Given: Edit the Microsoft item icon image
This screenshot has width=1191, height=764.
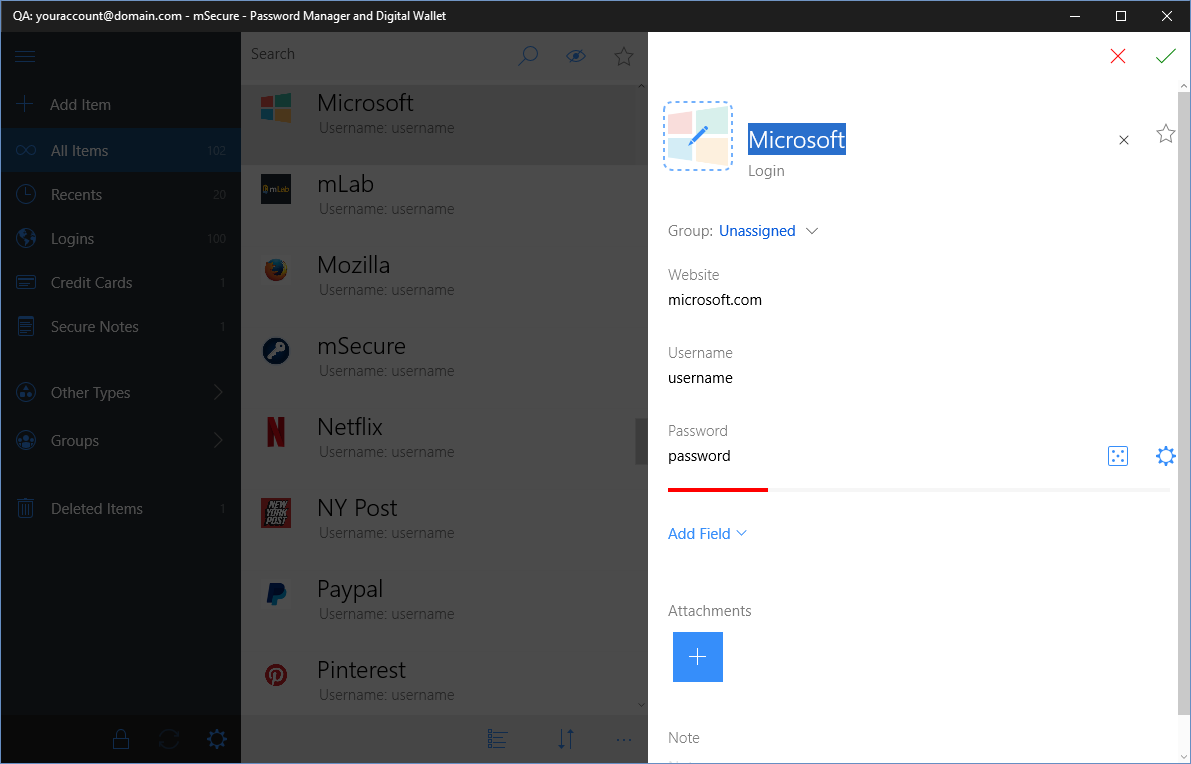Looking at the screenshot, I should 698,136.
